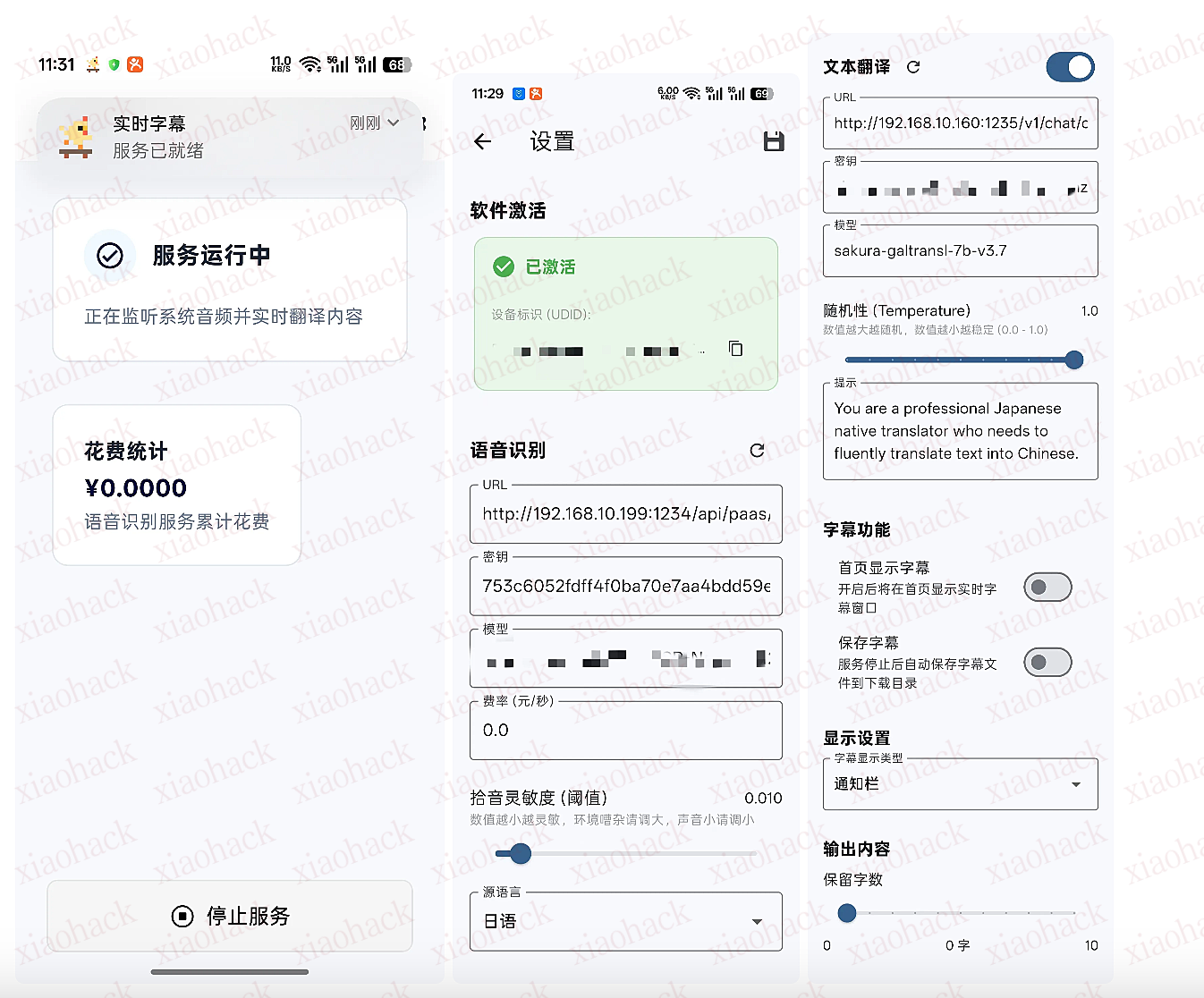Click refresh icon next to 文本翻译
Image resolution: width=1204 pixels, height=998 pixels.
913,67
